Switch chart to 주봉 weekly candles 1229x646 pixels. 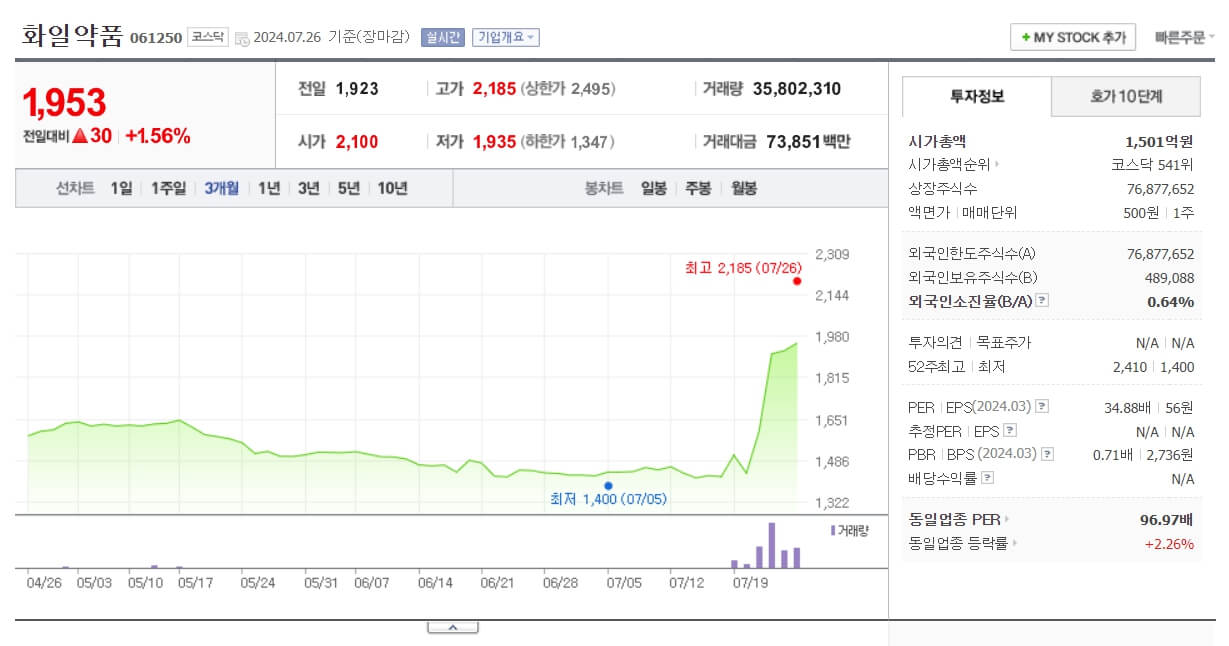click(x=697, y=188)
